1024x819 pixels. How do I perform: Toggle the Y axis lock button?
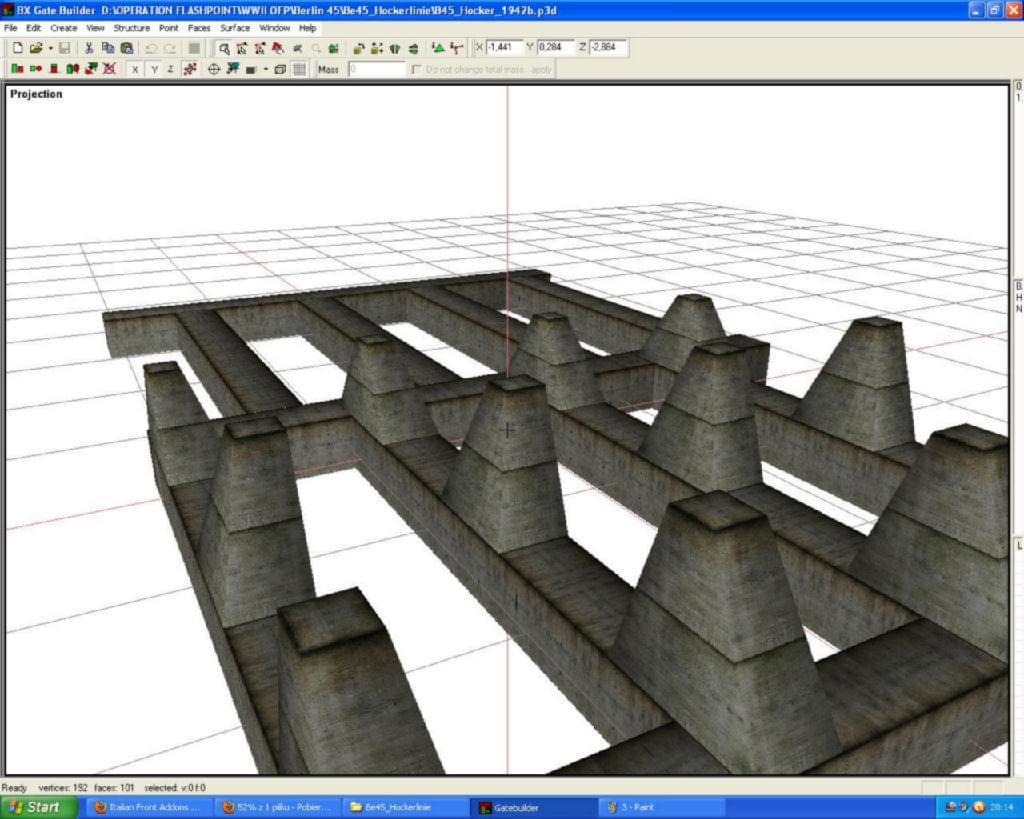pyautogui.click(x=153, y=69)
